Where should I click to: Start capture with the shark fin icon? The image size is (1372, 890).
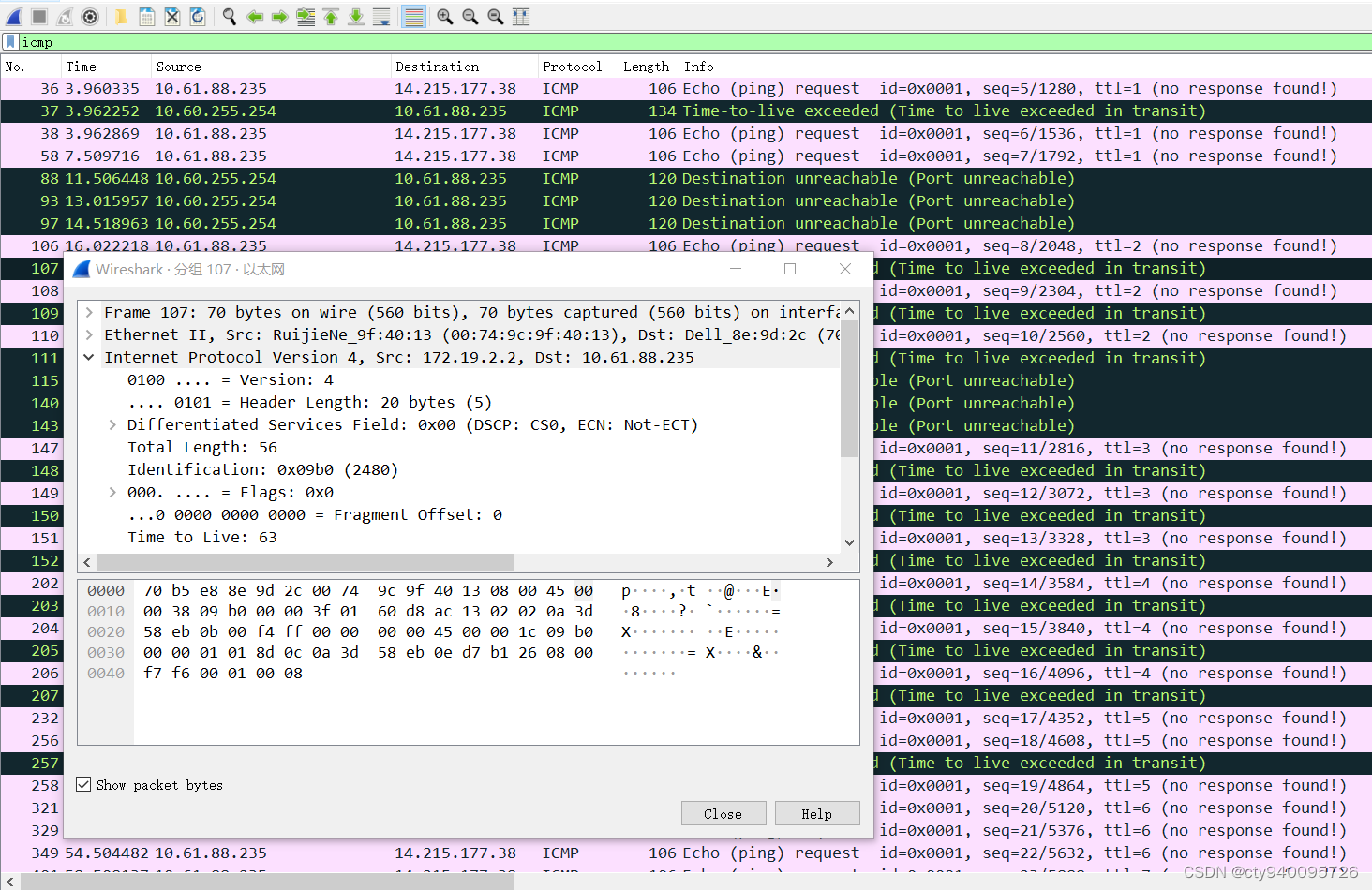point(14,16)
